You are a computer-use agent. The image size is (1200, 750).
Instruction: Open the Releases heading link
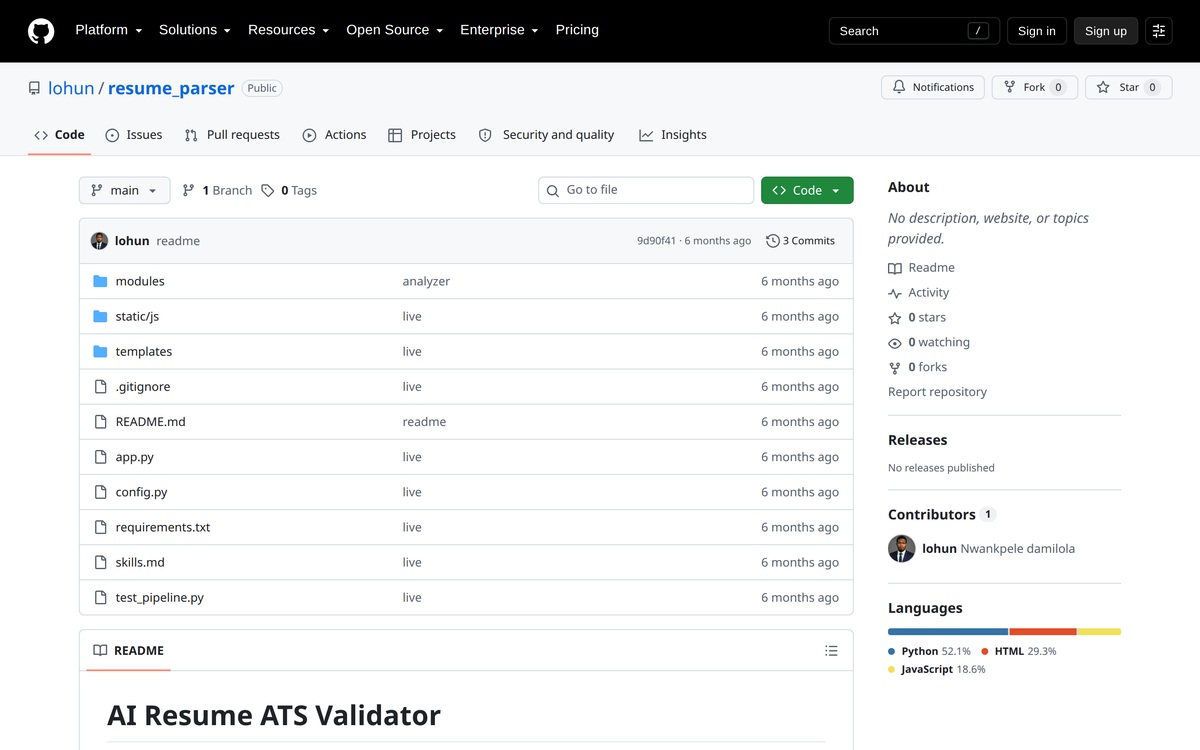coord(917,440)
